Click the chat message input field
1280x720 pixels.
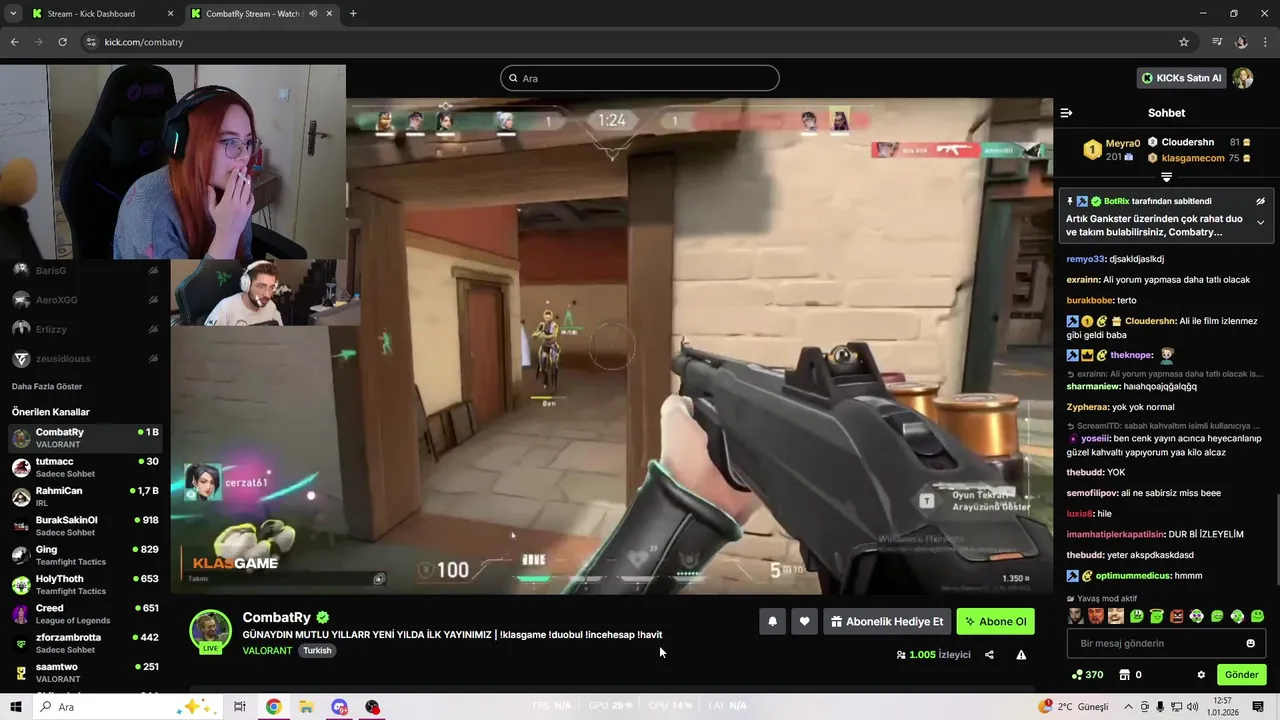[x=1166, y=643]
